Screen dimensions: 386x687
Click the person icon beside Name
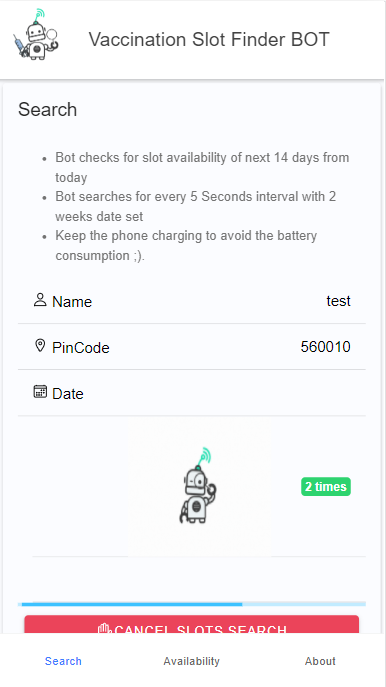tap(40, 300)
